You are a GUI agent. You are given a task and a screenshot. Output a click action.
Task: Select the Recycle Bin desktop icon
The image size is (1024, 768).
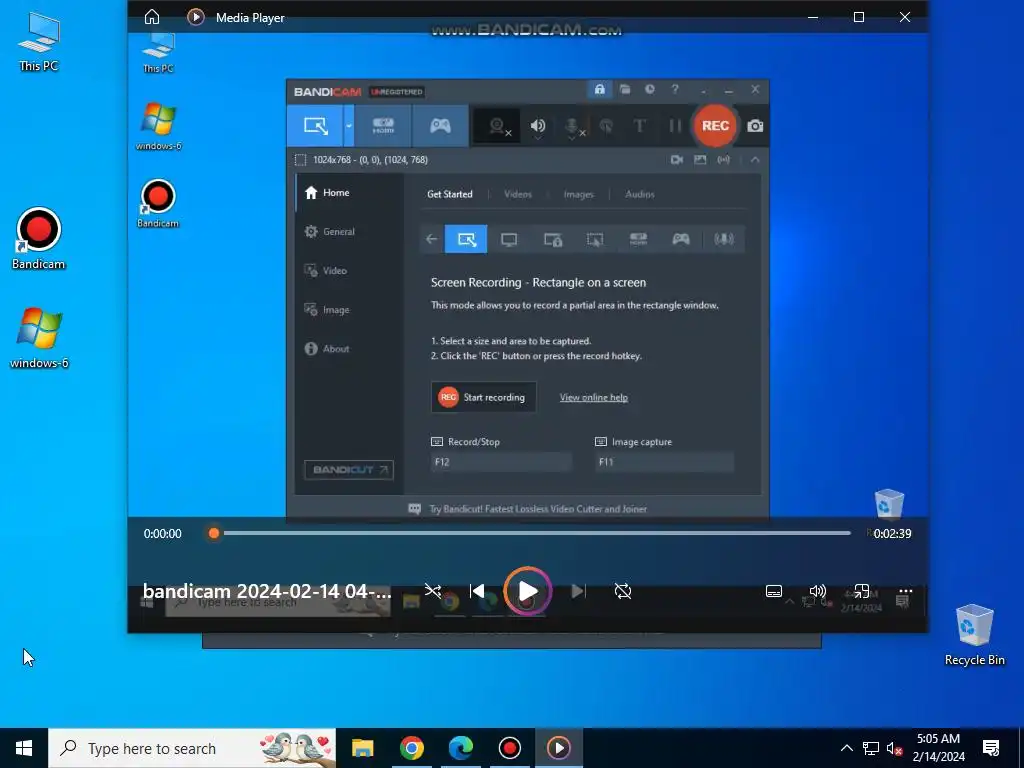pos(974,635)
